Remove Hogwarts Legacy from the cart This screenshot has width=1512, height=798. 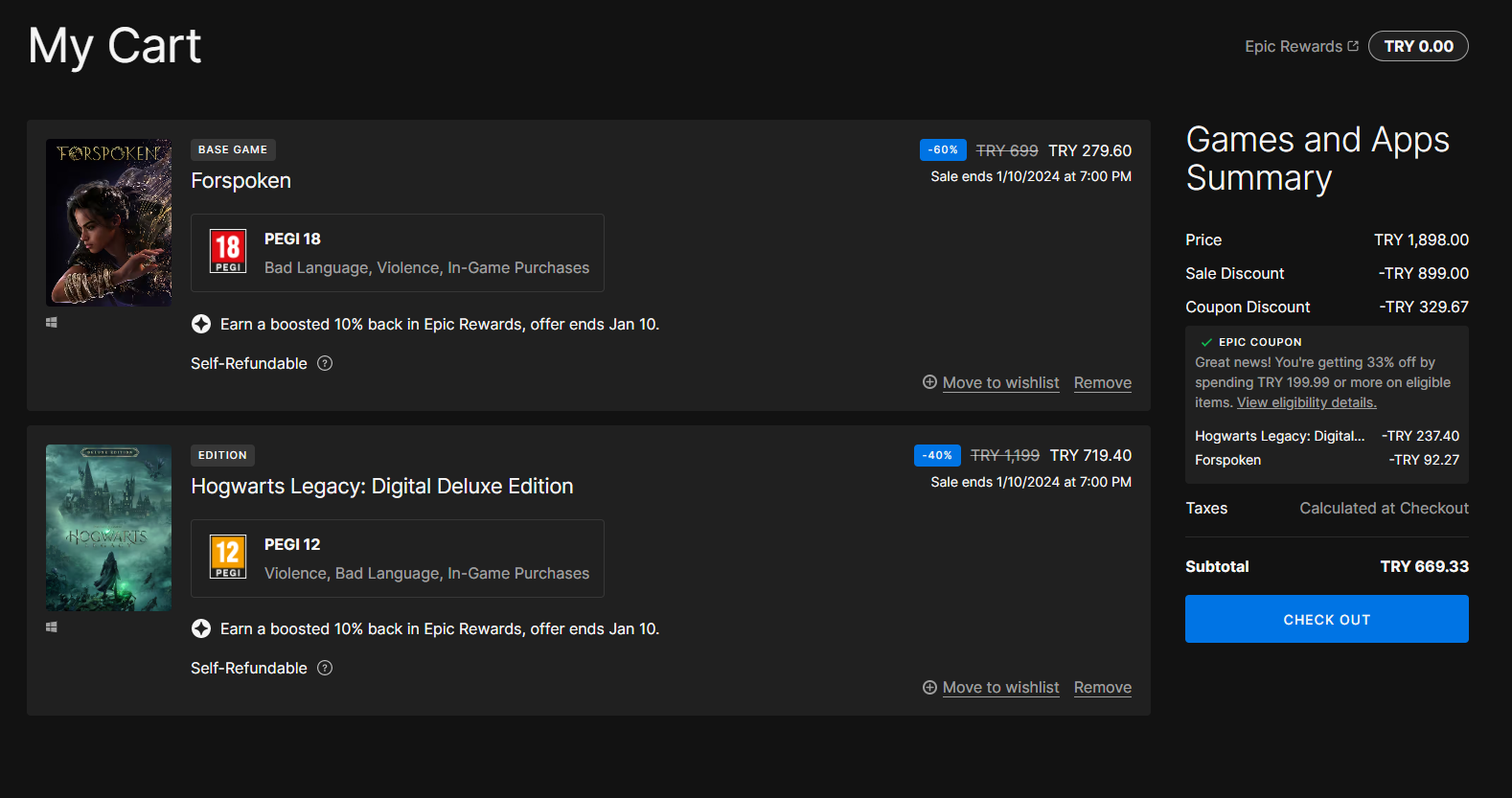tap(1103, 687)
